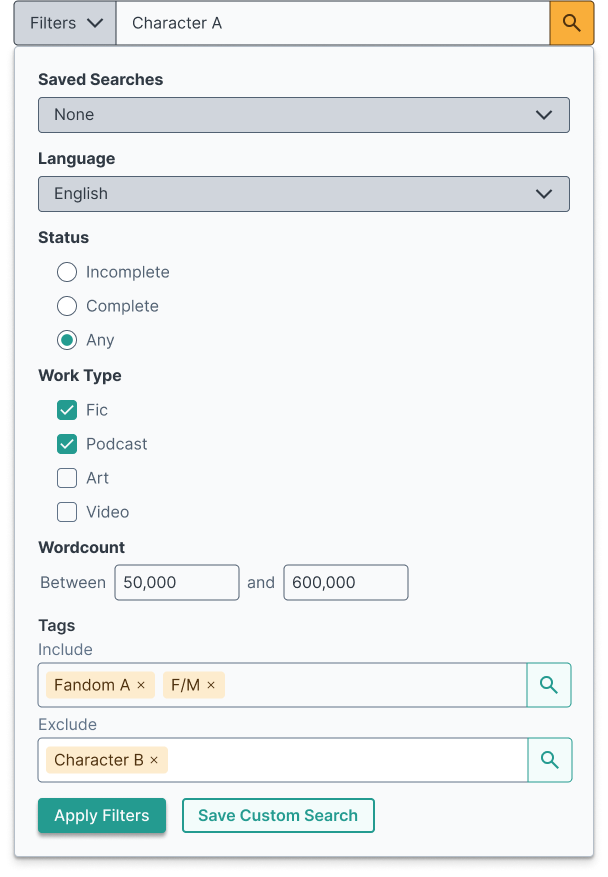
Task: Click the Character A search field
Action: (x=333, y=23)
